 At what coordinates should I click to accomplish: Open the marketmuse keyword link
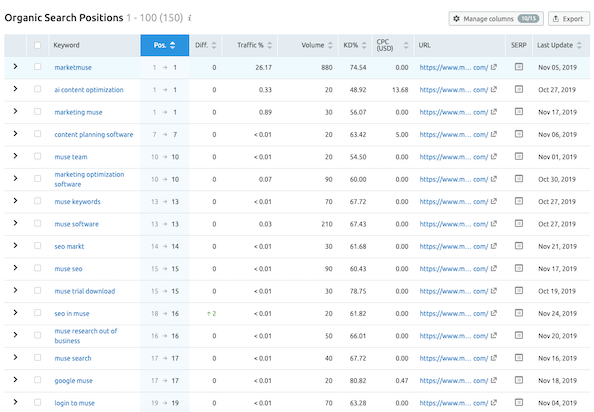pyautogui.click(x=73, y=67)
